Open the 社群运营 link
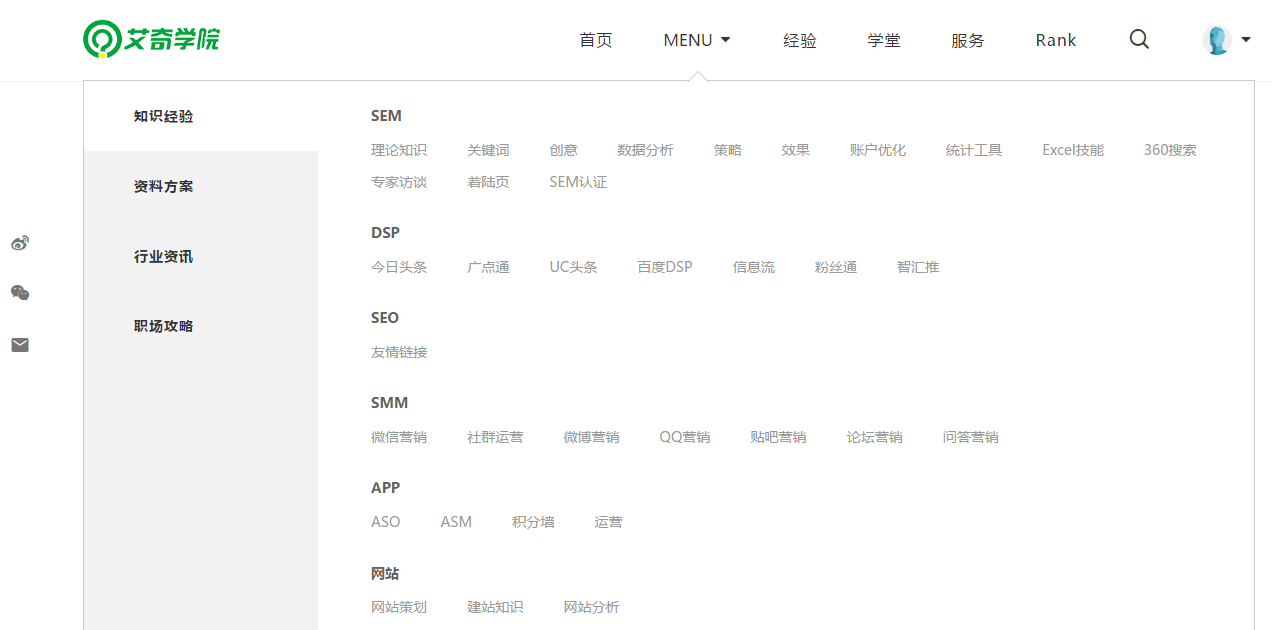1272x630 pixels. 495,437
